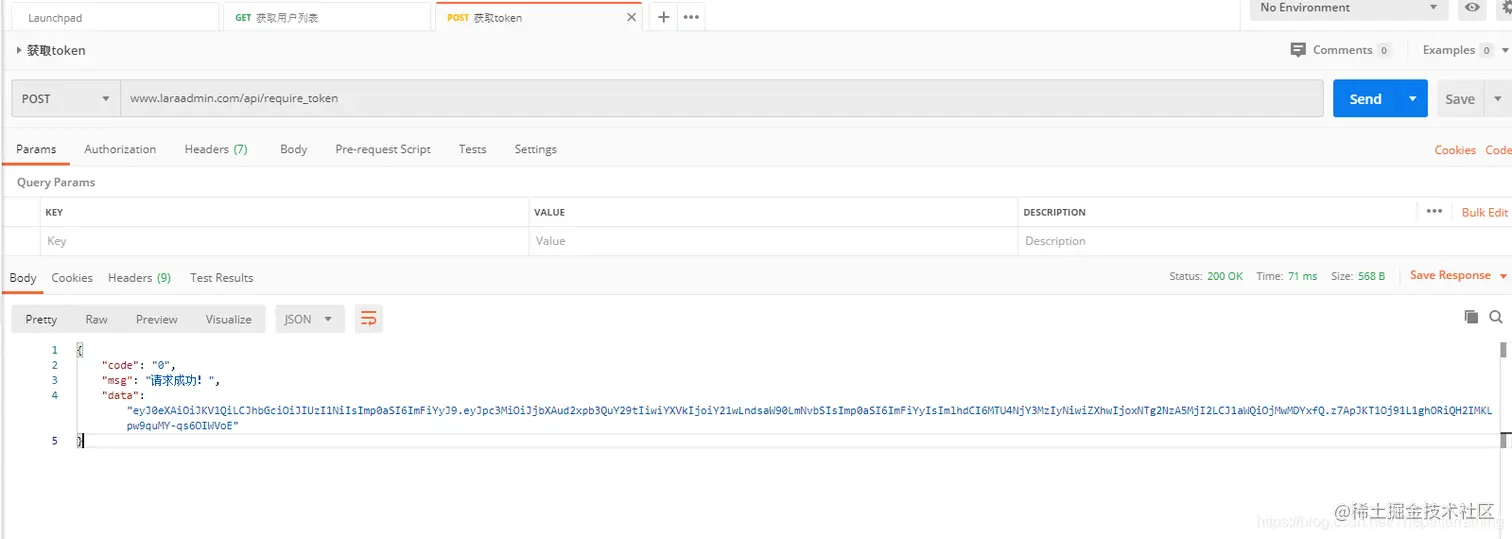Viewport: 1512px width, 539px height.
Task: Copy response body to clipboard icon
Action: (x=1471, y=317)
